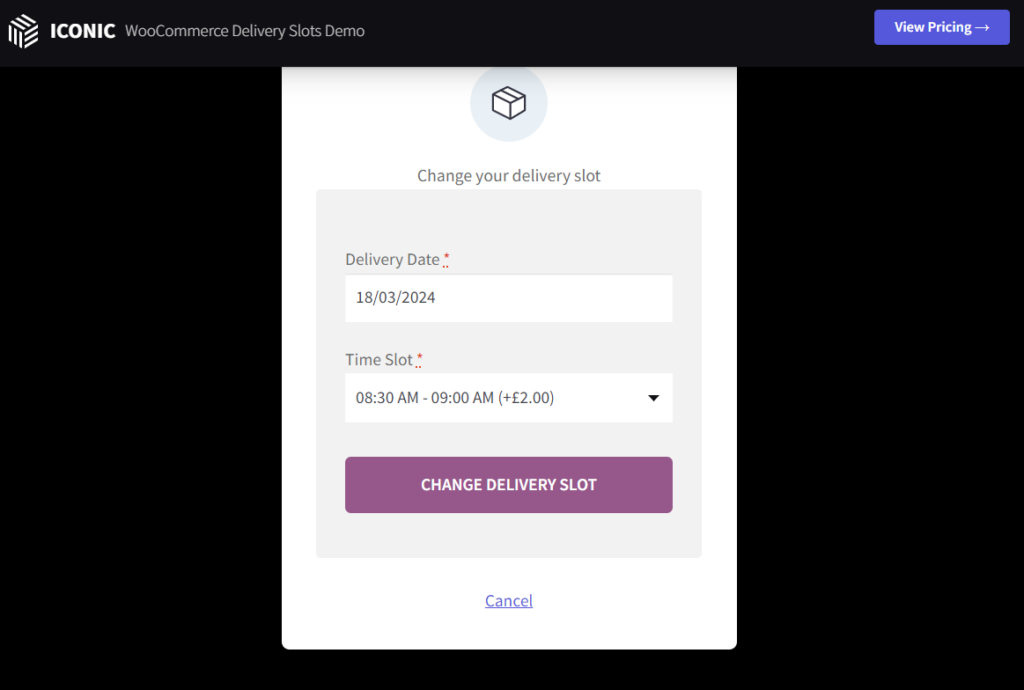The height and width of the screenshot is (690, 1024).
Task: Open the Time Slot dropdown
Action: 509,397
